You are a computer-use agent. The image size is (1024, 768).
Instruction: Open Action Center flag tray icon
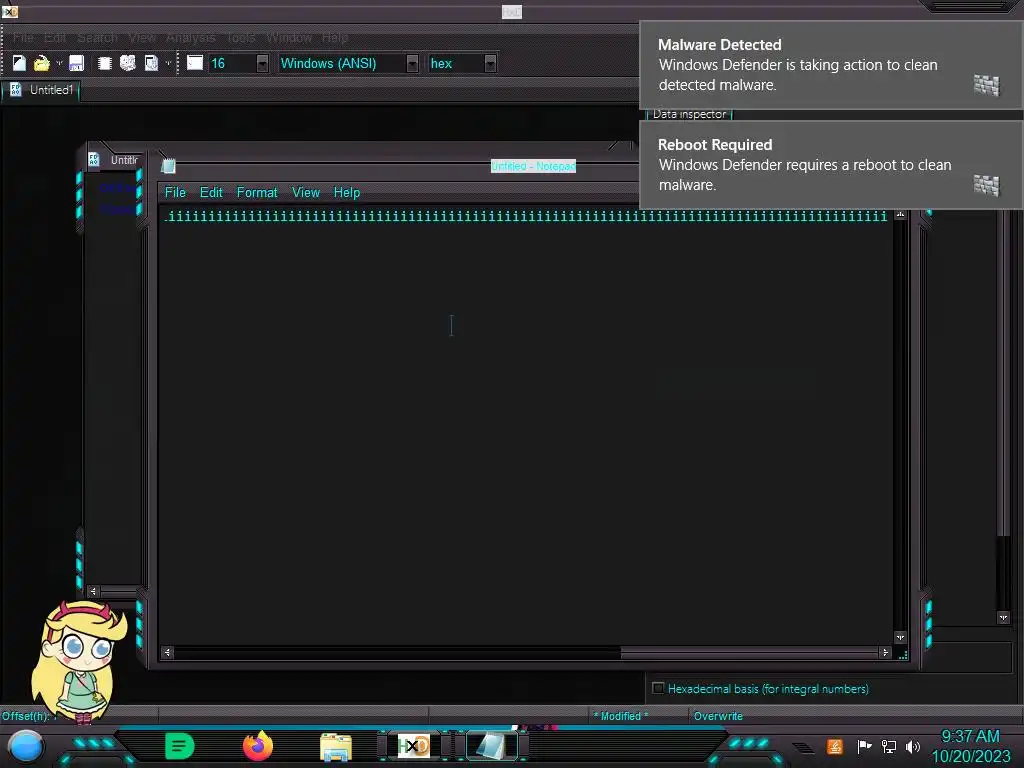click(x=864, y=746)
